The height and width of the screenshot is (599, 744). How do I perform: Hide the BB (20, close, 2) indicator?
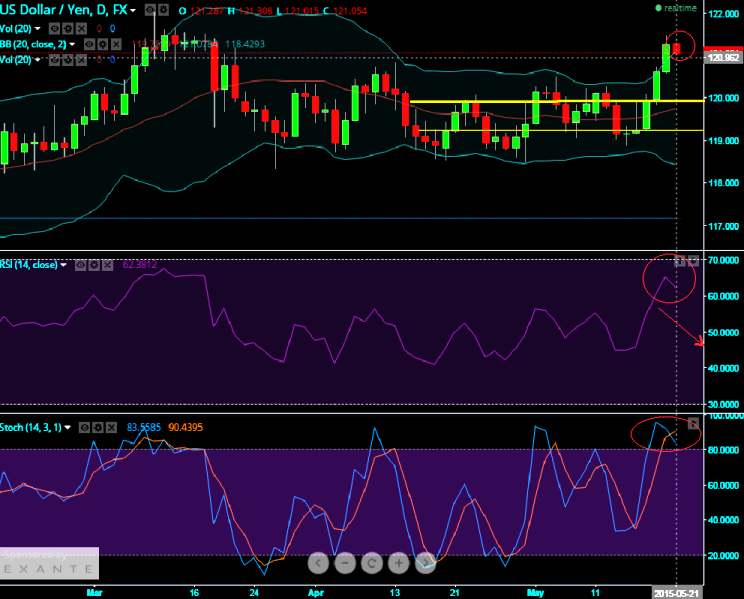[x=89, y=44]
